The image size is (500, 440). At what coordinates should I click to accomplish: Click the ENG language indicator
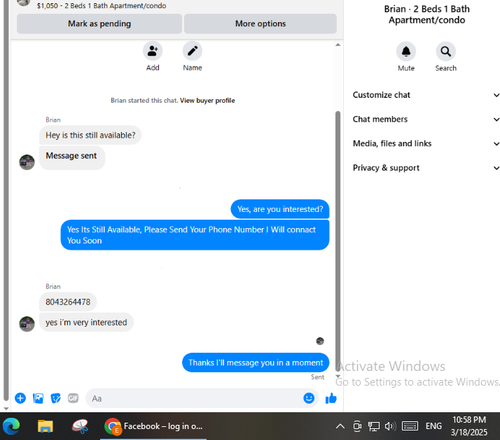tap(433, 426)
